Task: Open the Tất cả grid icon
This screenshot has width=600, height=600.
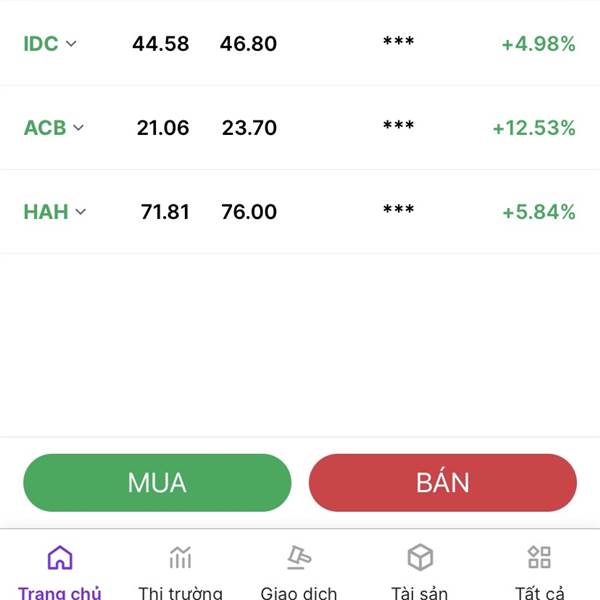Action: 540,557
